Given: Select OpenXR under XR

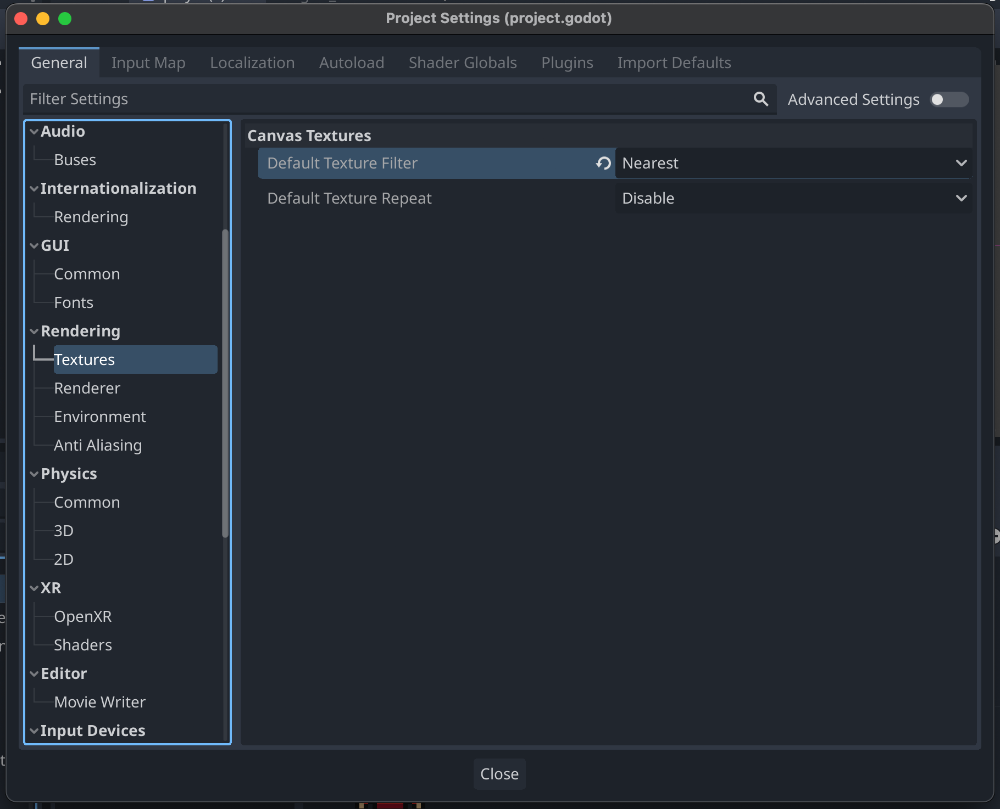Looking at the screenshot, I should (83, 617).
